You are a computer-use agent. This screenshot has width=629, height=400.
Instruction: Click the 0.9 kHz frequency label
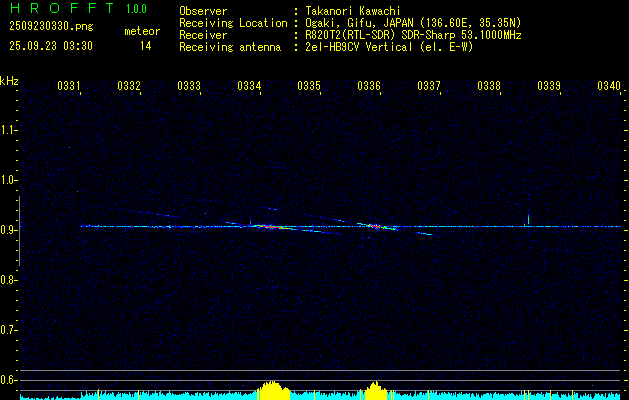pos(8,230)
